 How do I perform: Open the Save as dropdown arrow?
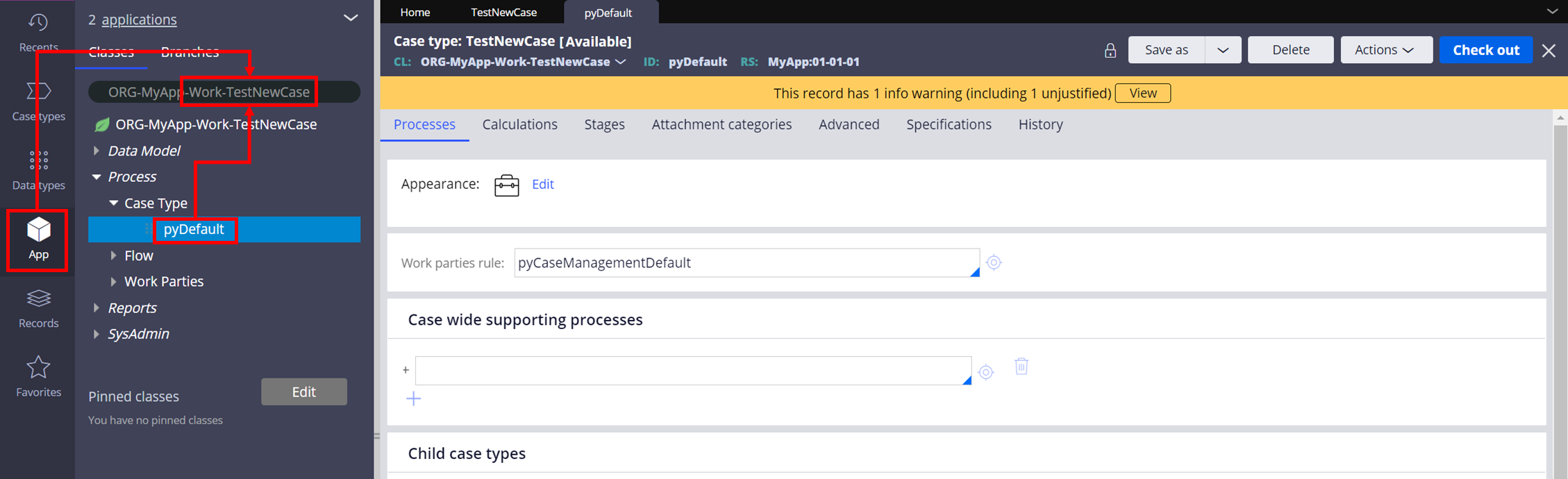coord(1223,50)
